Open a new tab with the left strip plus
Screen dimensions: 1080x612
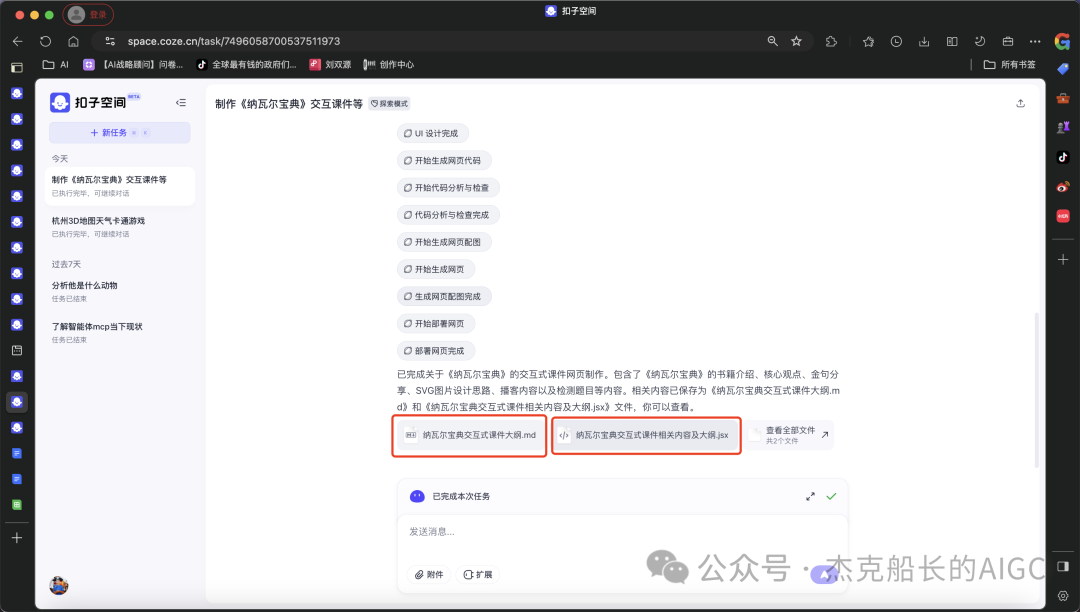(x=17, y=538)
